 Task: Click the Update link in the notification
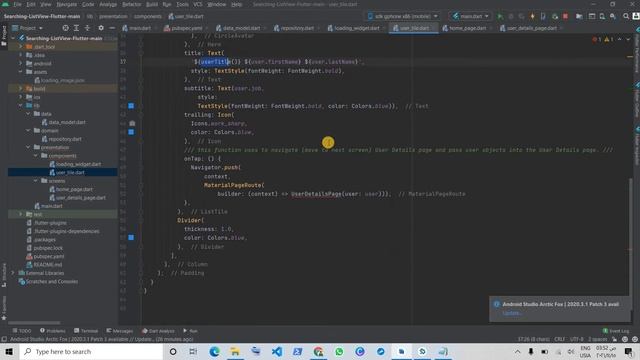(511, 313)
